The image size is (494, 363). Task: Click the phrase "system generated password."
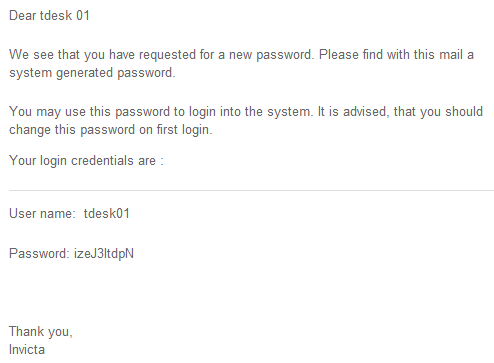(92, 73)
